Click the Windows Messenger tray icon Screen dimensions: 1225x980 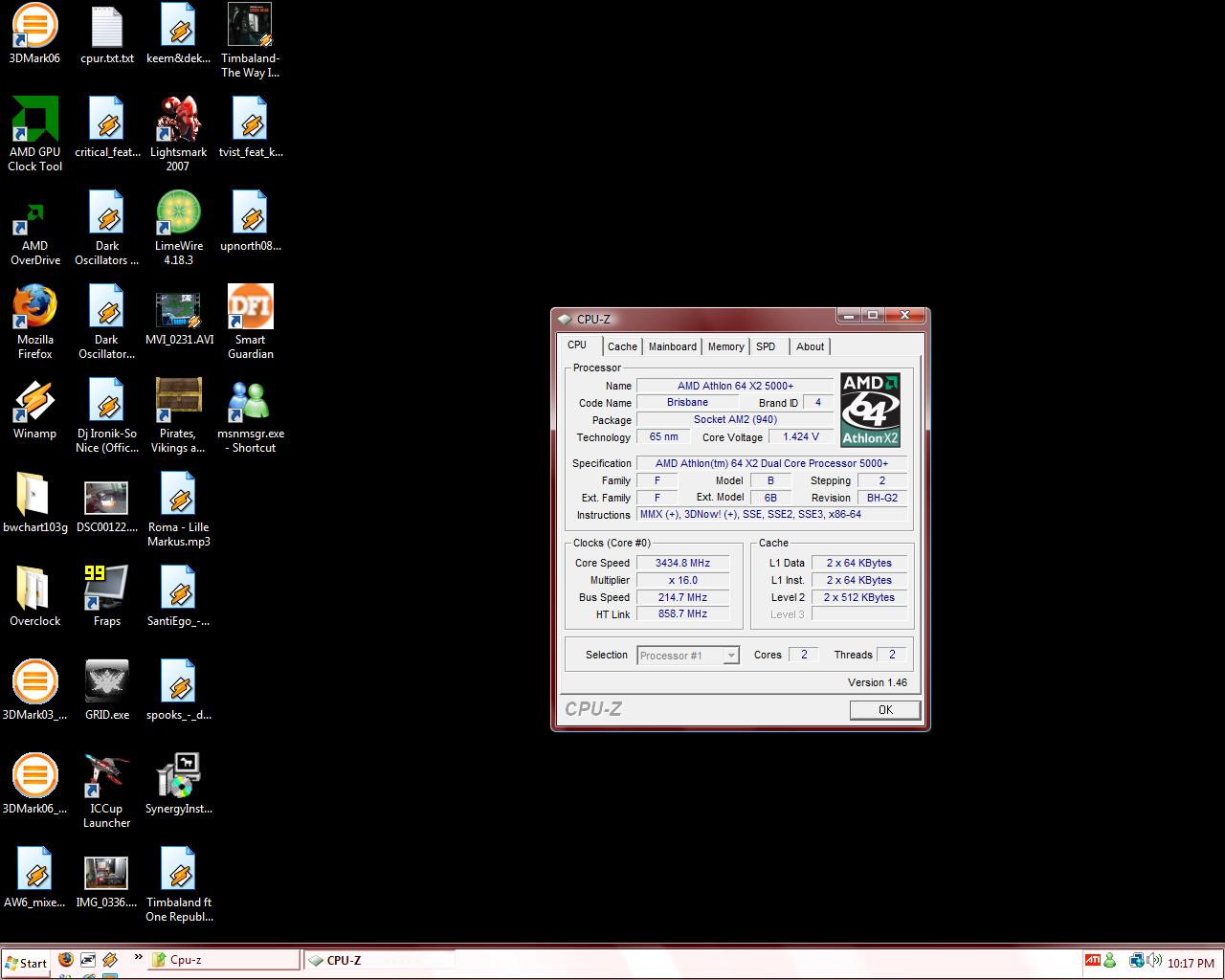tap(1109, 960)
